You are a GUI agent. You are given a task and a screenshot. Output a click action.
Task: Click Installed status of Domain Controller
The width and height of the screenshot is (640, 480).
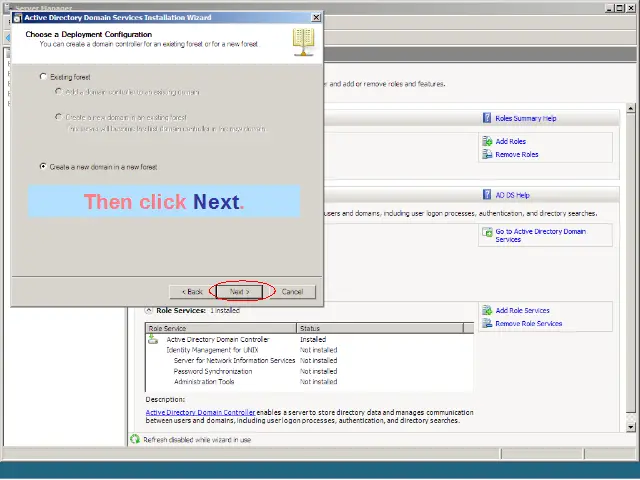click(313, 339)
